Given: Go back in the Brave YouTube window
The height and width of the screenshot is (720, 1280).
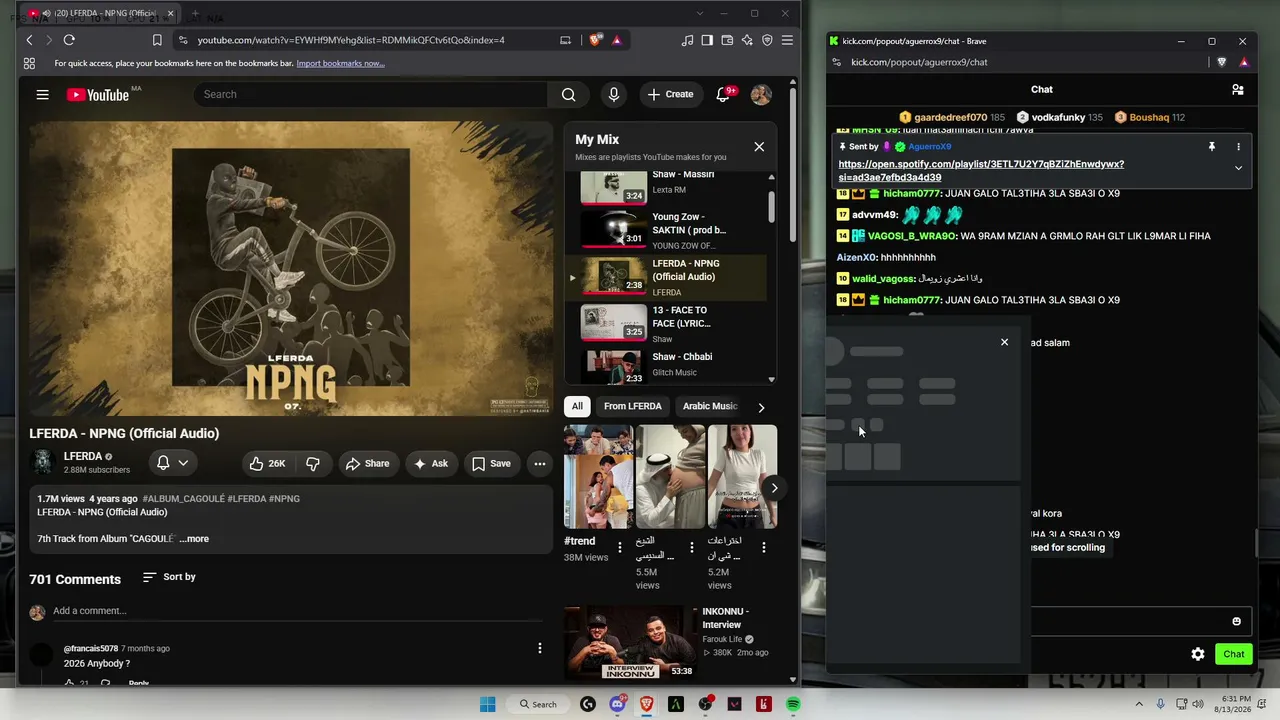Looking at the screenshot, I should (x=29, y=40).
